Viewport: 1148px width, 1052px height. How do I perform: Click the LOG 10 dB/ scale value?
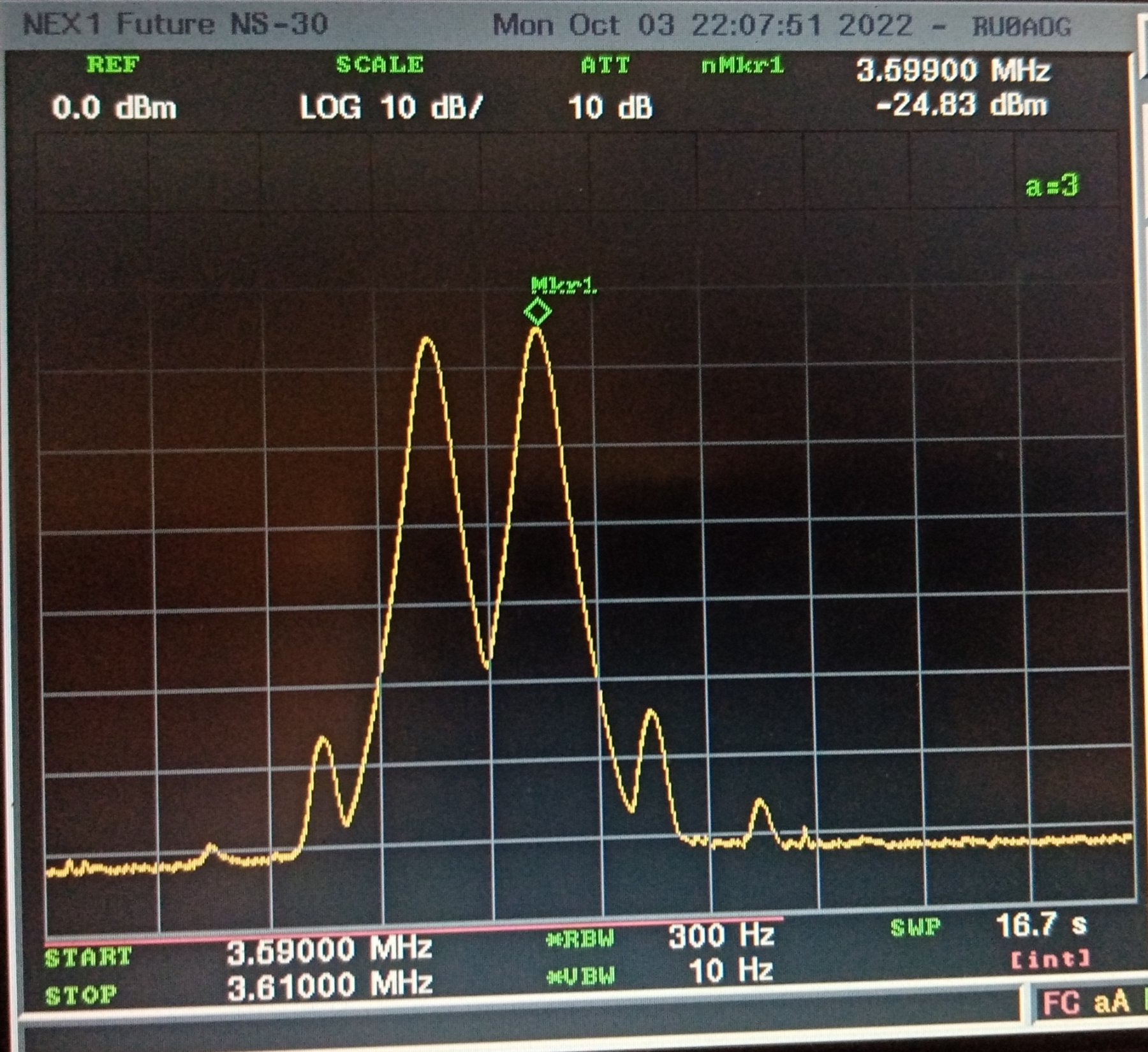click(x=392, y=107)
